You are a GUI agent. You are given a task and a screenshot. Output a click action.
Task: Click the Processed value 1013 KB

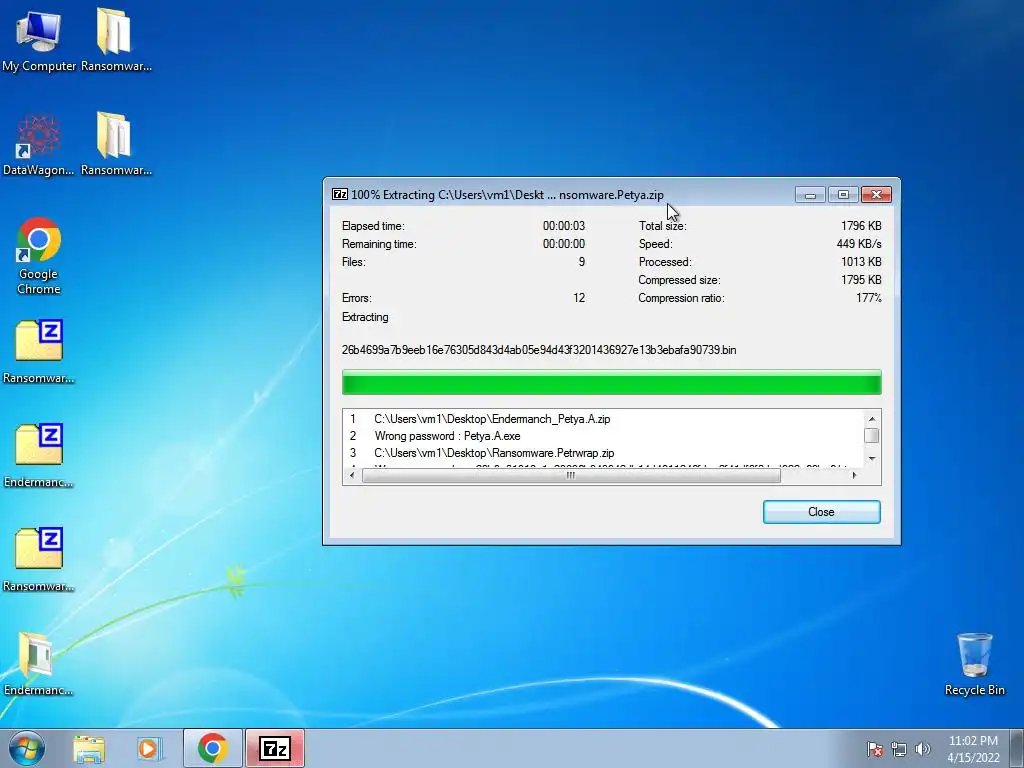click(x=861, y=262)
